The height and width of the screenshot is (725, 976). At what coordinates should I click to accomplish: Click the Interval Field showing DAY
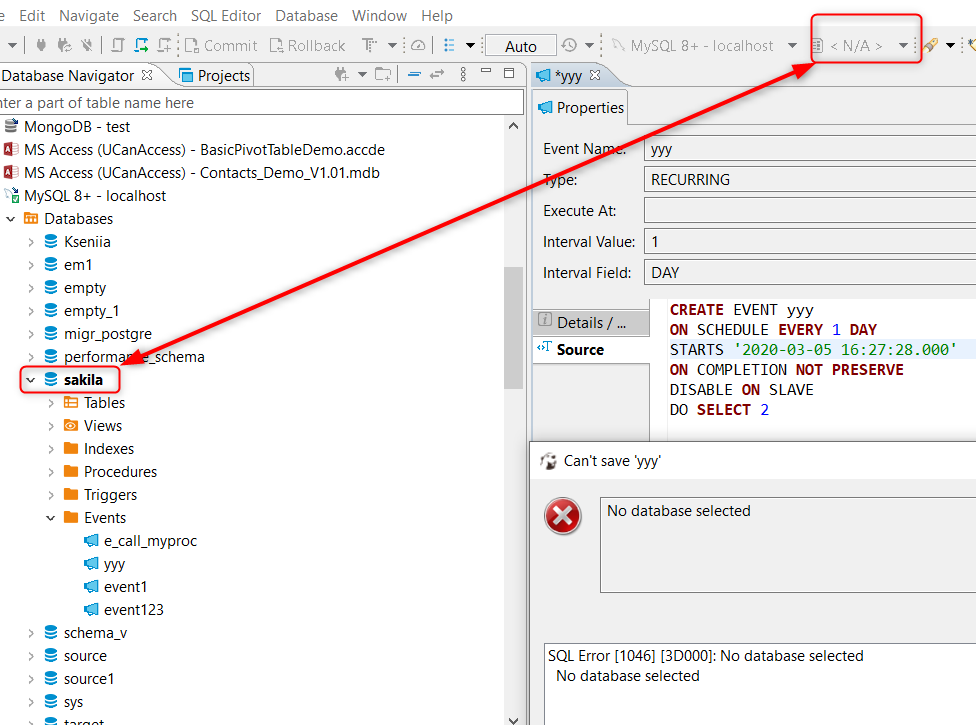(x=810, y=273)
